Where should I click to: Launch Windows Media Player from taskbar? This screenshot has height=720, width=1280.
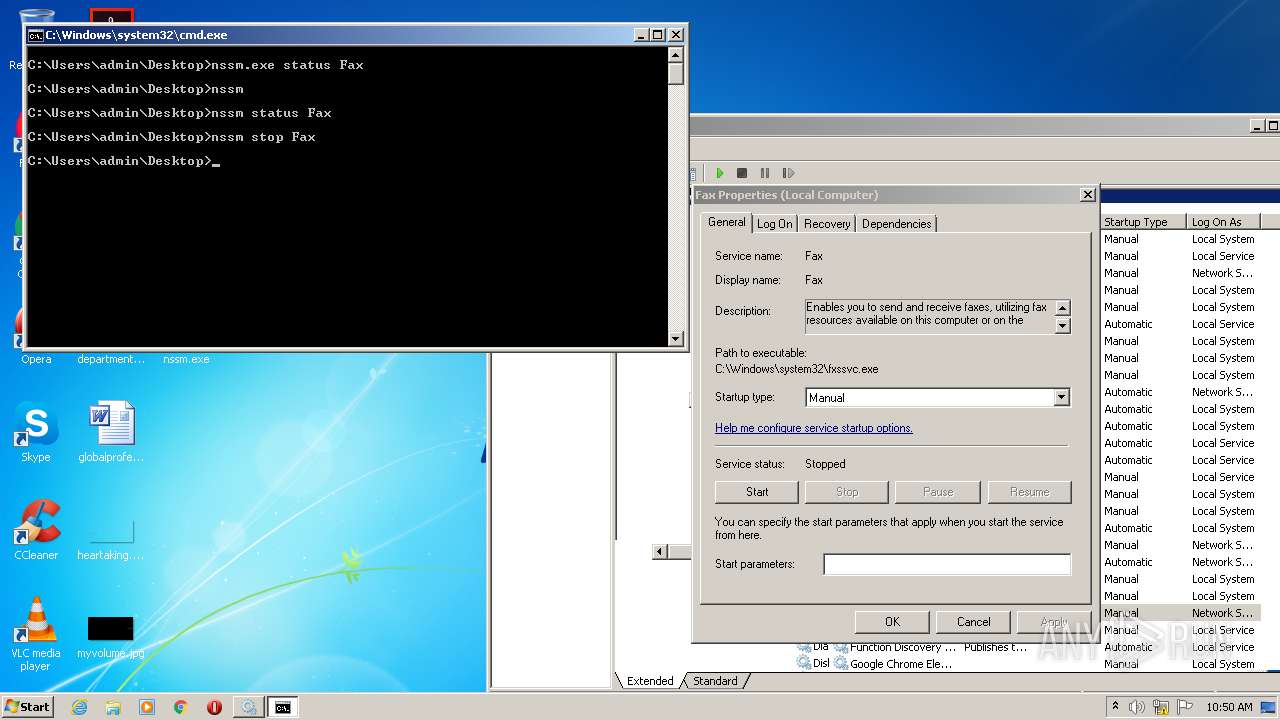click(x=147, y=707)
